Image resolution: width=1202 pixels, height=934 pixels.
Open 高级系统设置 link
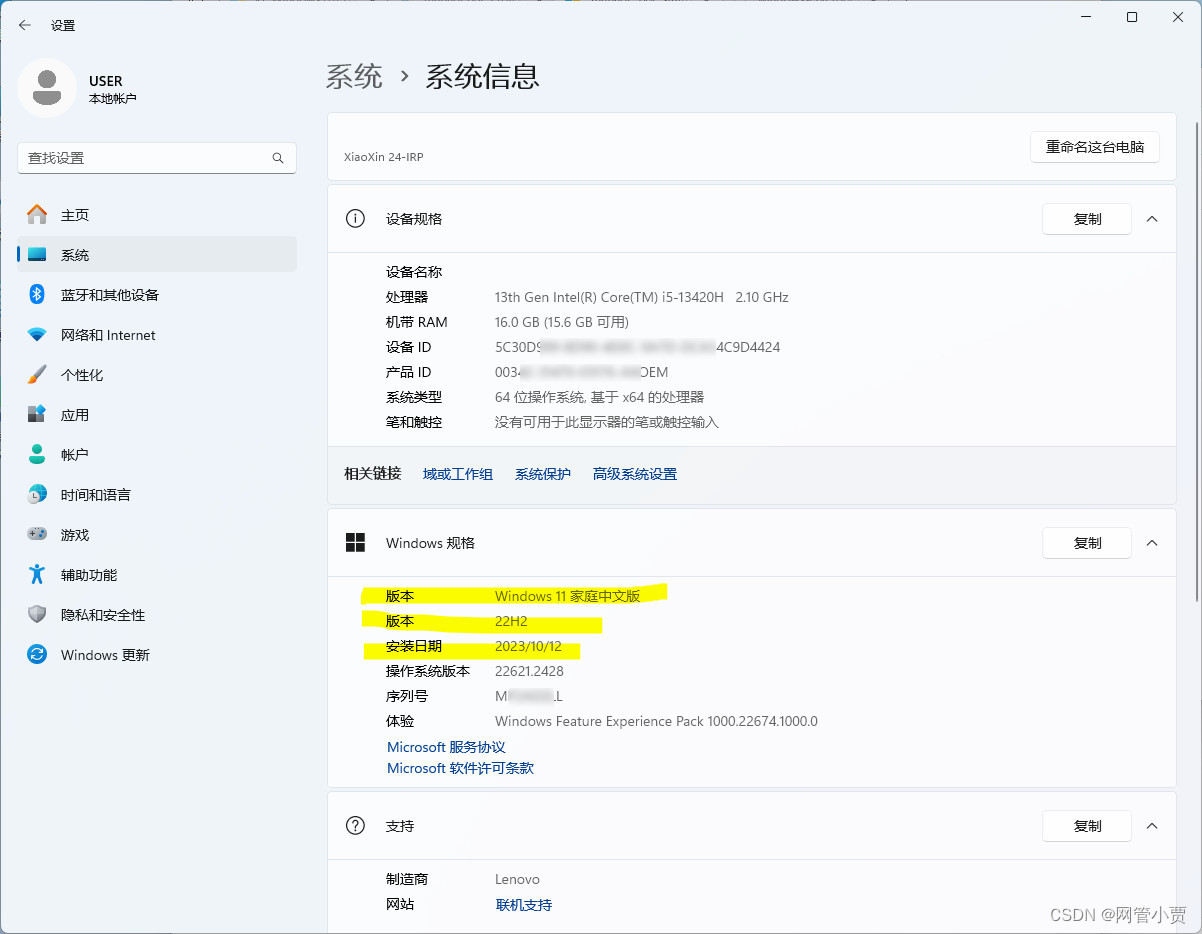635,474
